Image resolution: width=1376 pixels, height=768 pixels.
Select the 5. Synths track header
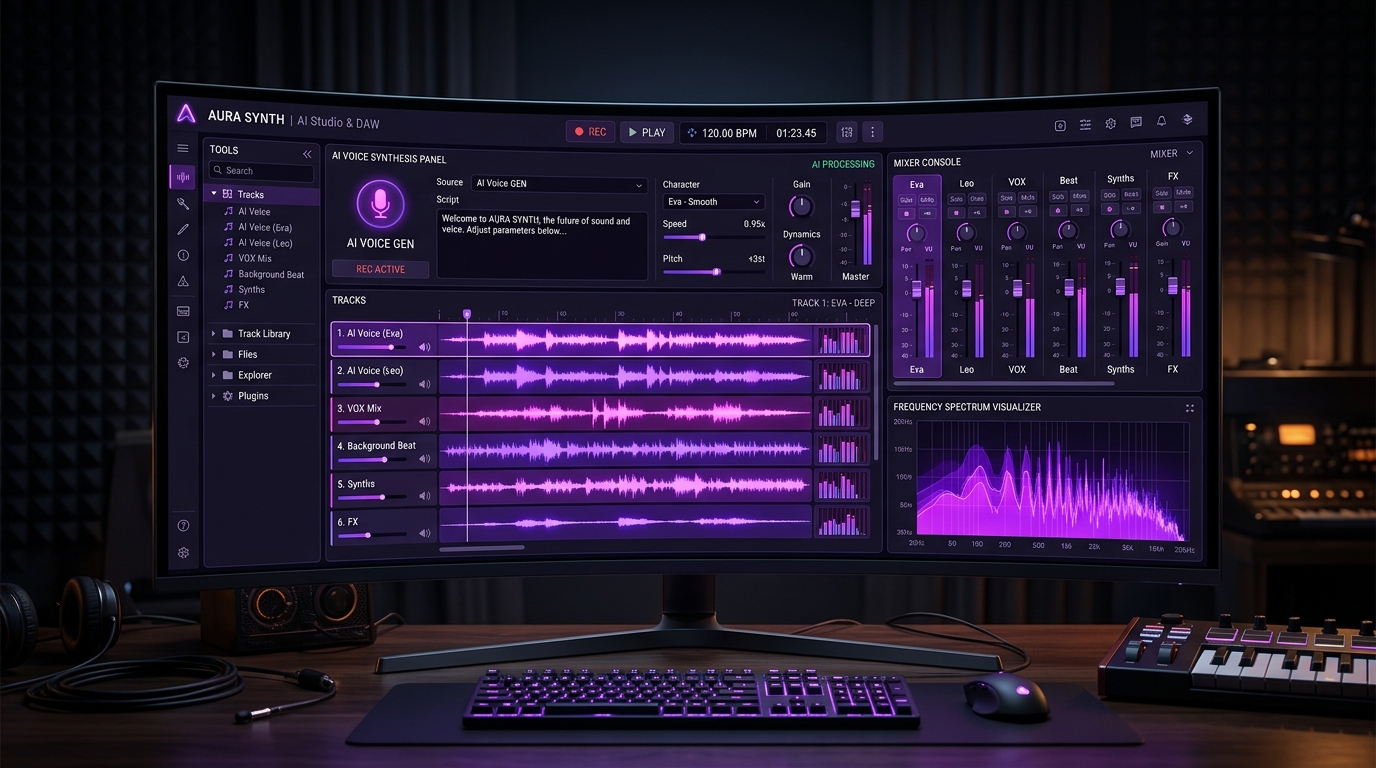point(384,491)
